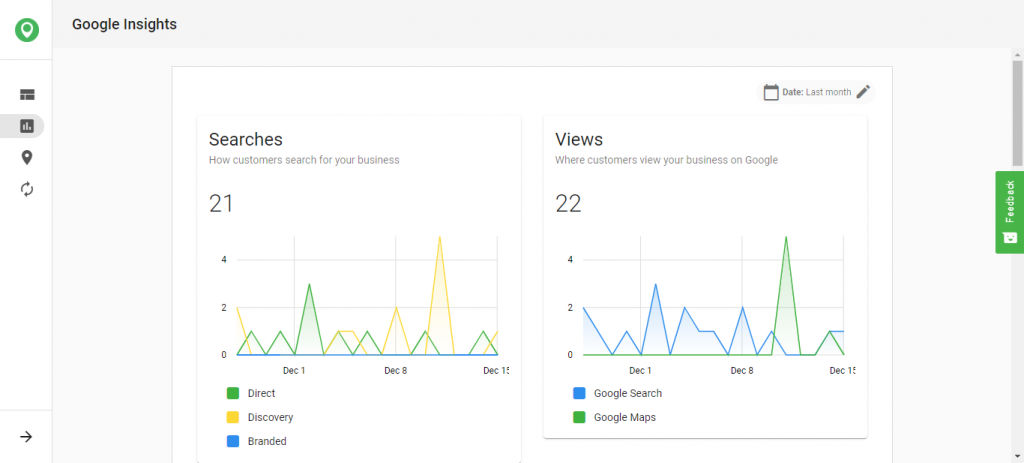Click the Branded legend label
The image size is (1024, 463).
(x=267, y=441)
